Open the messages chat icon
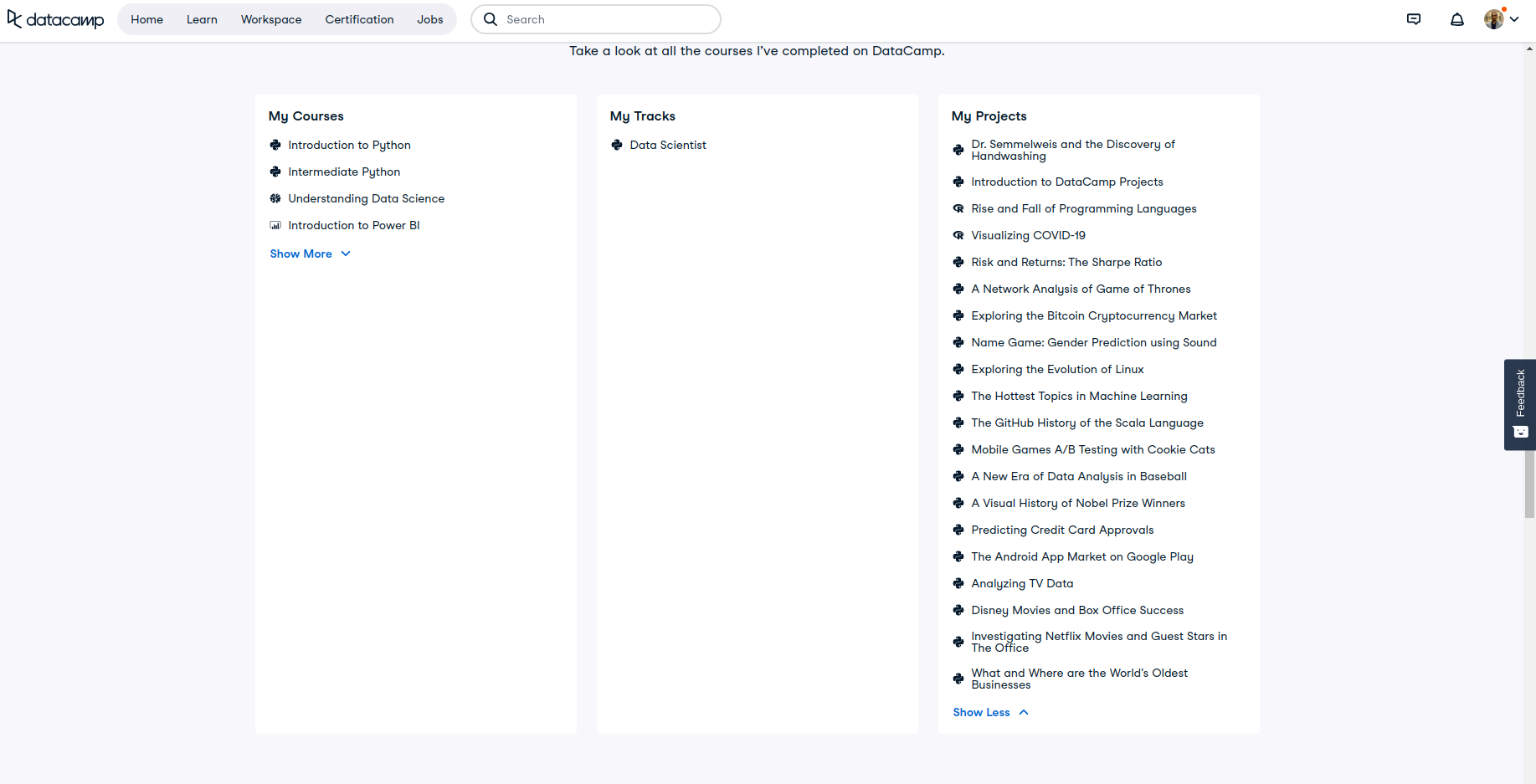Screen dimensions: 1536x784 click(1413, 19)
